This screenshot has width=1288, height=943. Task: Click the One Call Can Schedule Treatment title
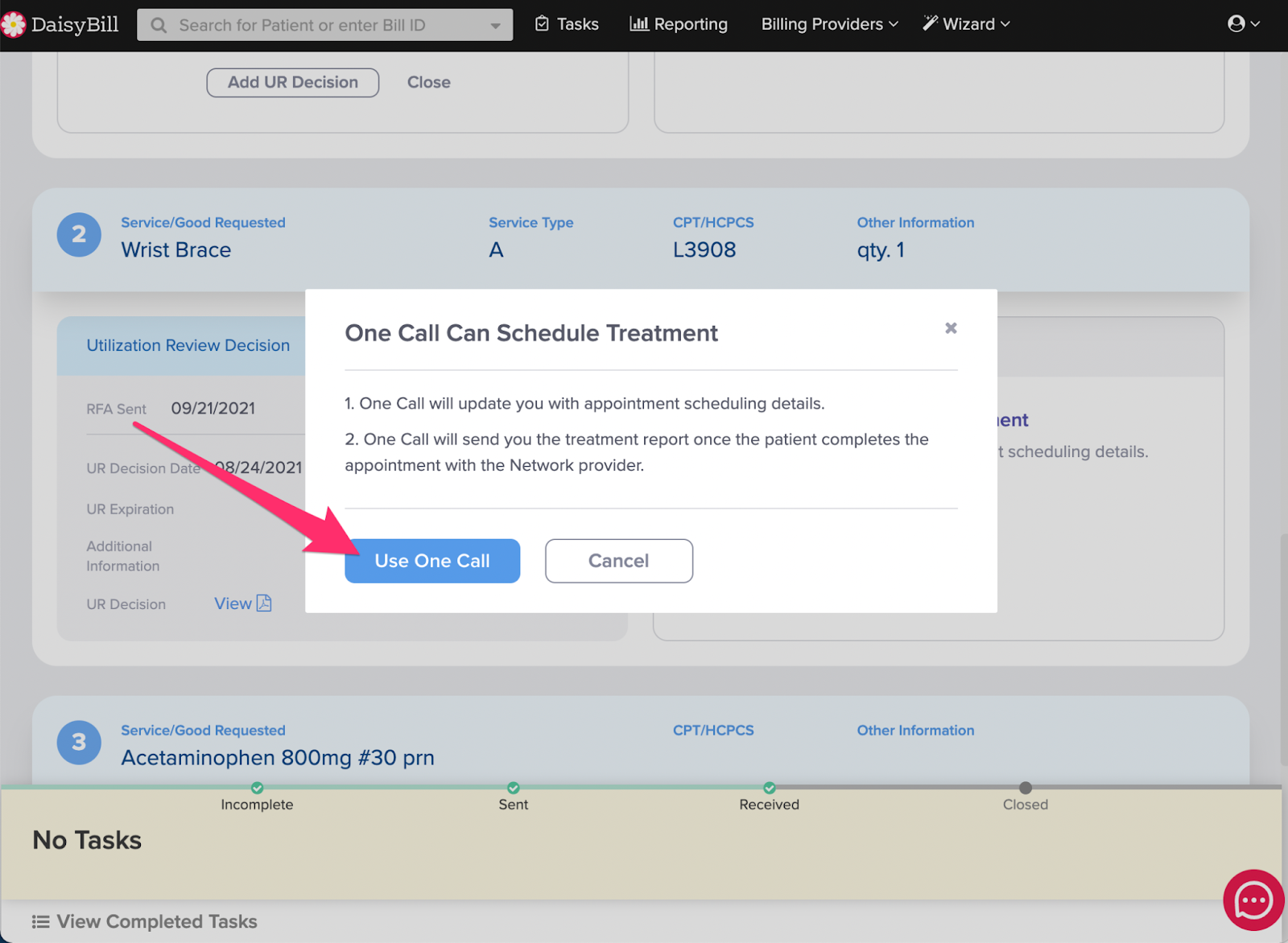coord(531,333)
